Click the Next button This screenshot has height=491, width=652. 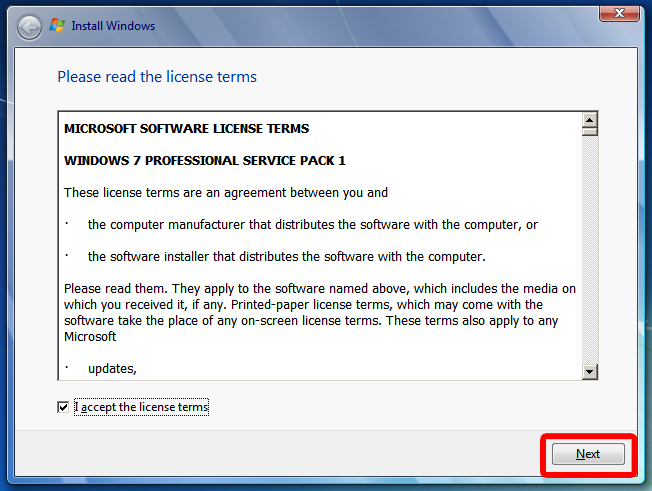588,454
